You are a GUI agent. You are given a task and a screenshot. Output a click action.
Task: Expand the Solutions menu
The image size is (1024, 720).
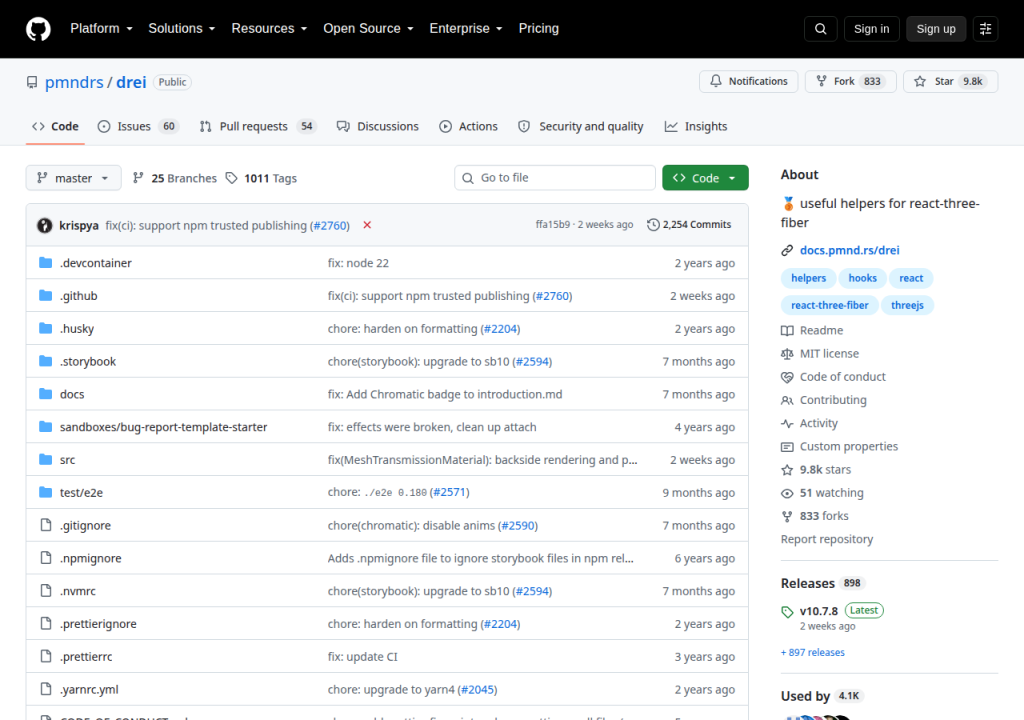click(x=182, y=29)
